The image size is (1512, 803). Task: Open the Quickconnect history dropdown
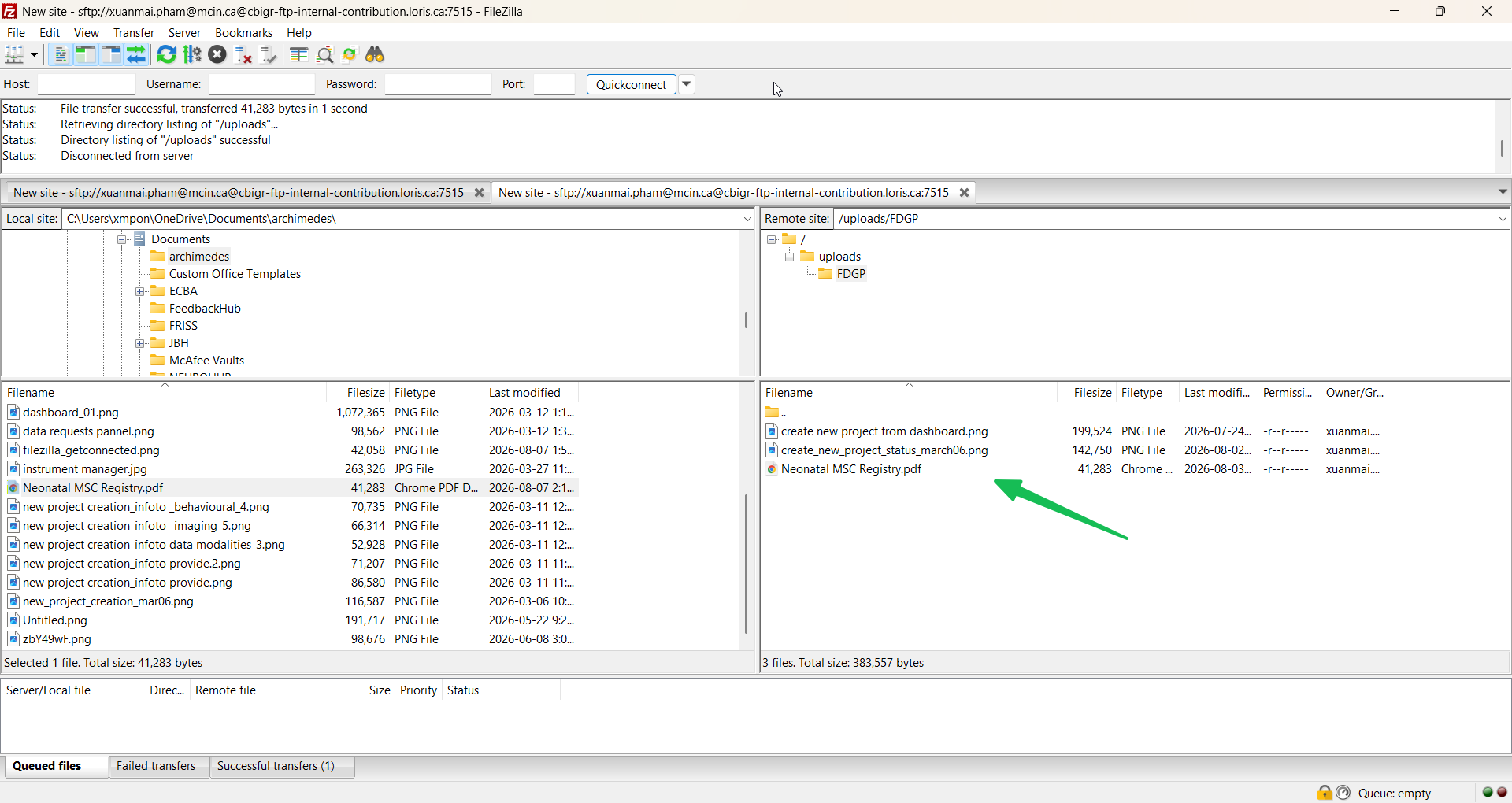(x=687, y=84)
